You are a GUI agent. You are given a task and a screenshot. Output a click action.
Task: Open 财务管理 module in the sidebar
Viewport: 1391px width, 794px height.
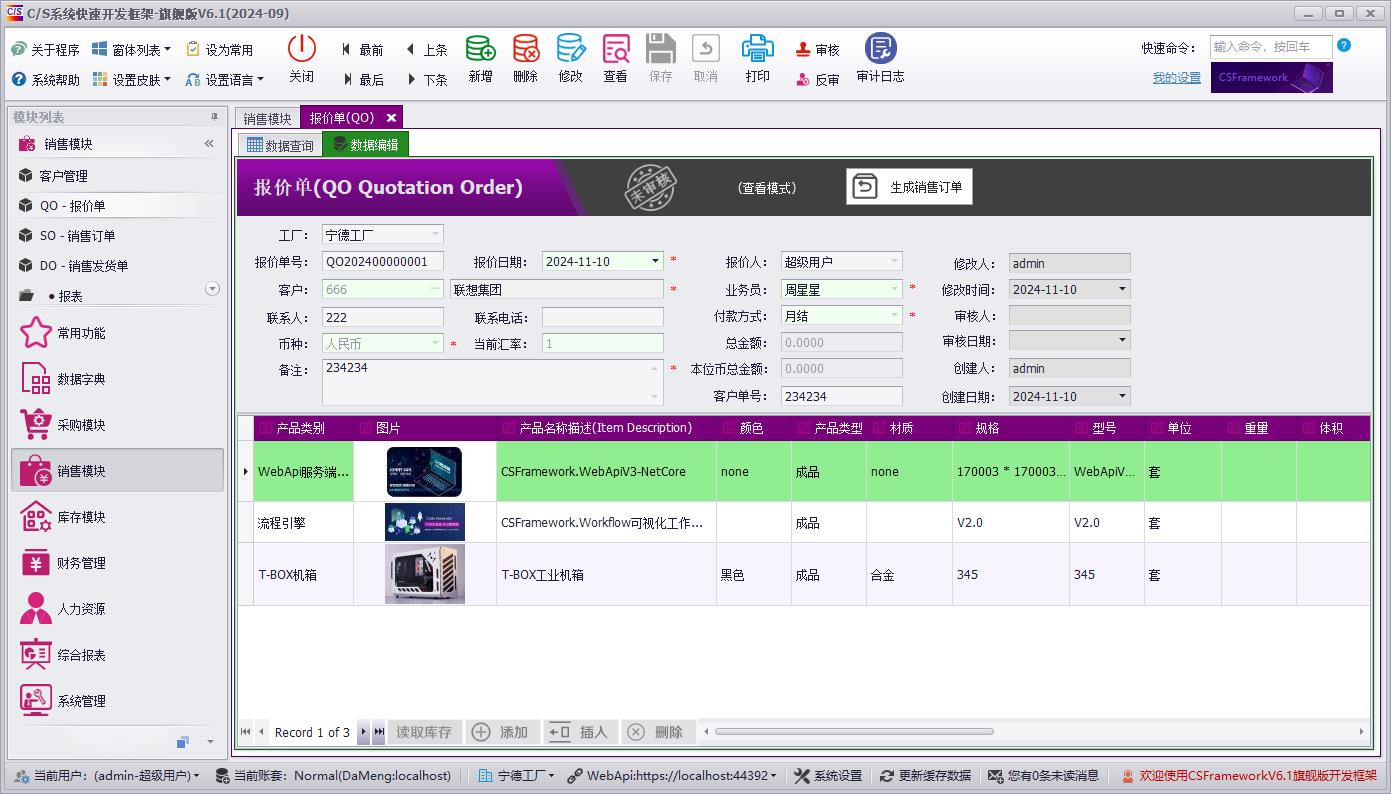coord(80,563)
